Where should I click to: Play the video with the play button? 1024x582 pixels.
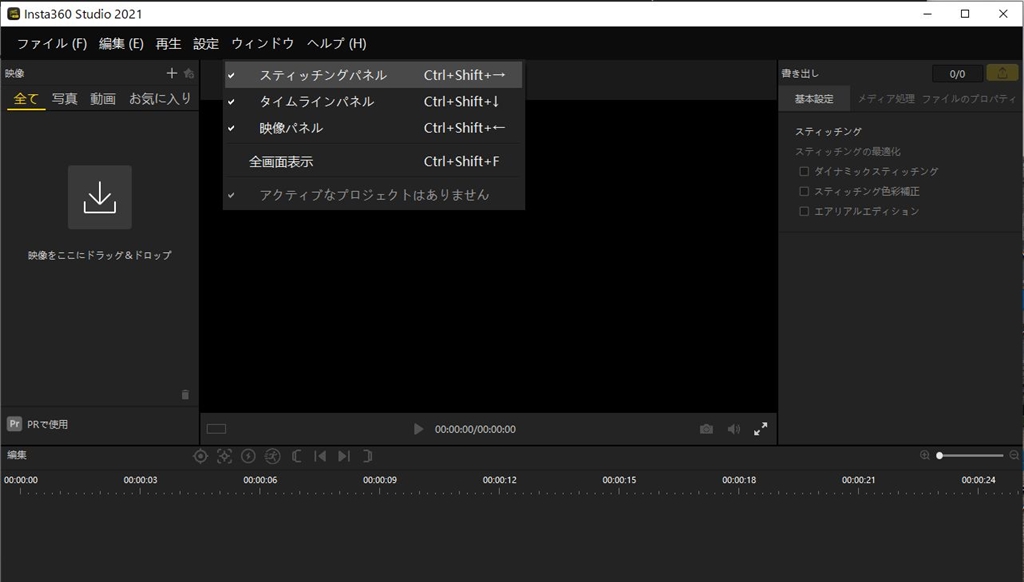419,429
